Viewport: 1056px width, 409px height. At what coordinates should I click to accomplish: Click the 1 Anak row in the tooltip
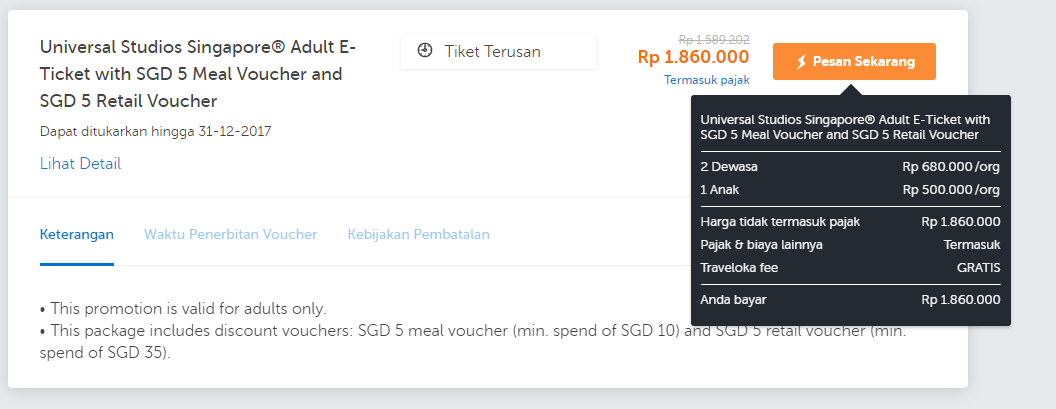[x=850, y=189]
